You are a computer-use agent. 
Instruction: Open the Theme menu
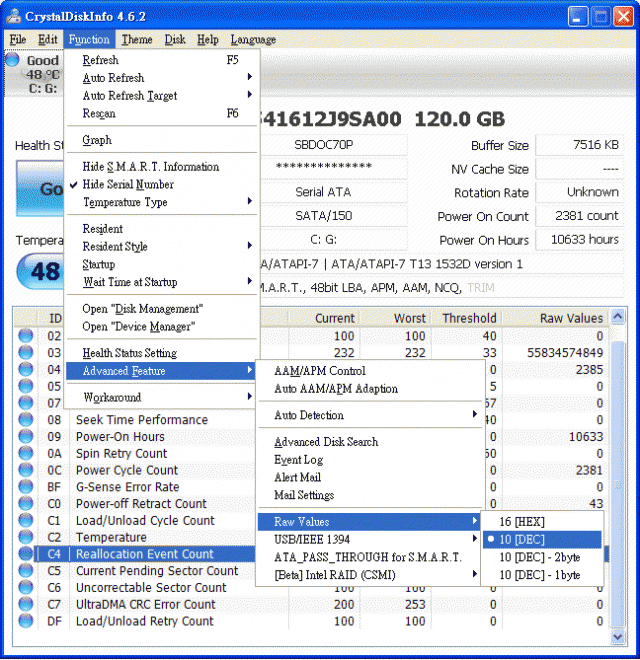click(137, 40)
